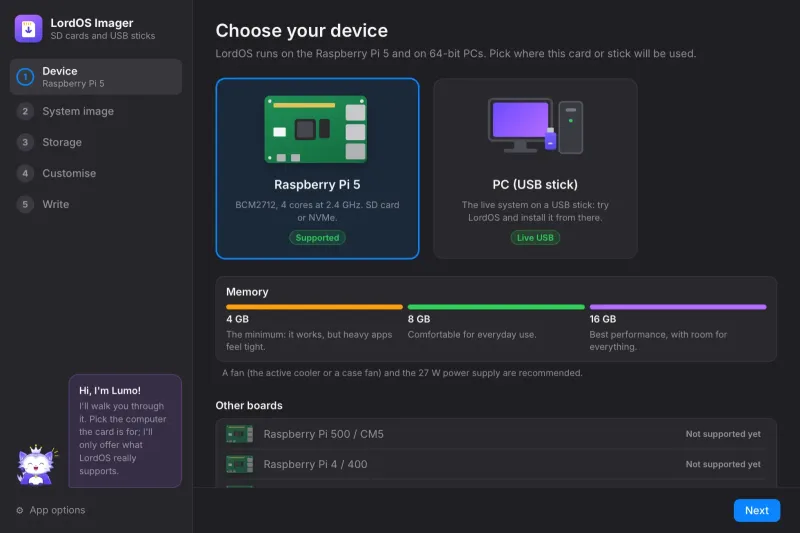Click the Supported badge
800x533 pixels.
pyautogui.click(x=317, y=238)
